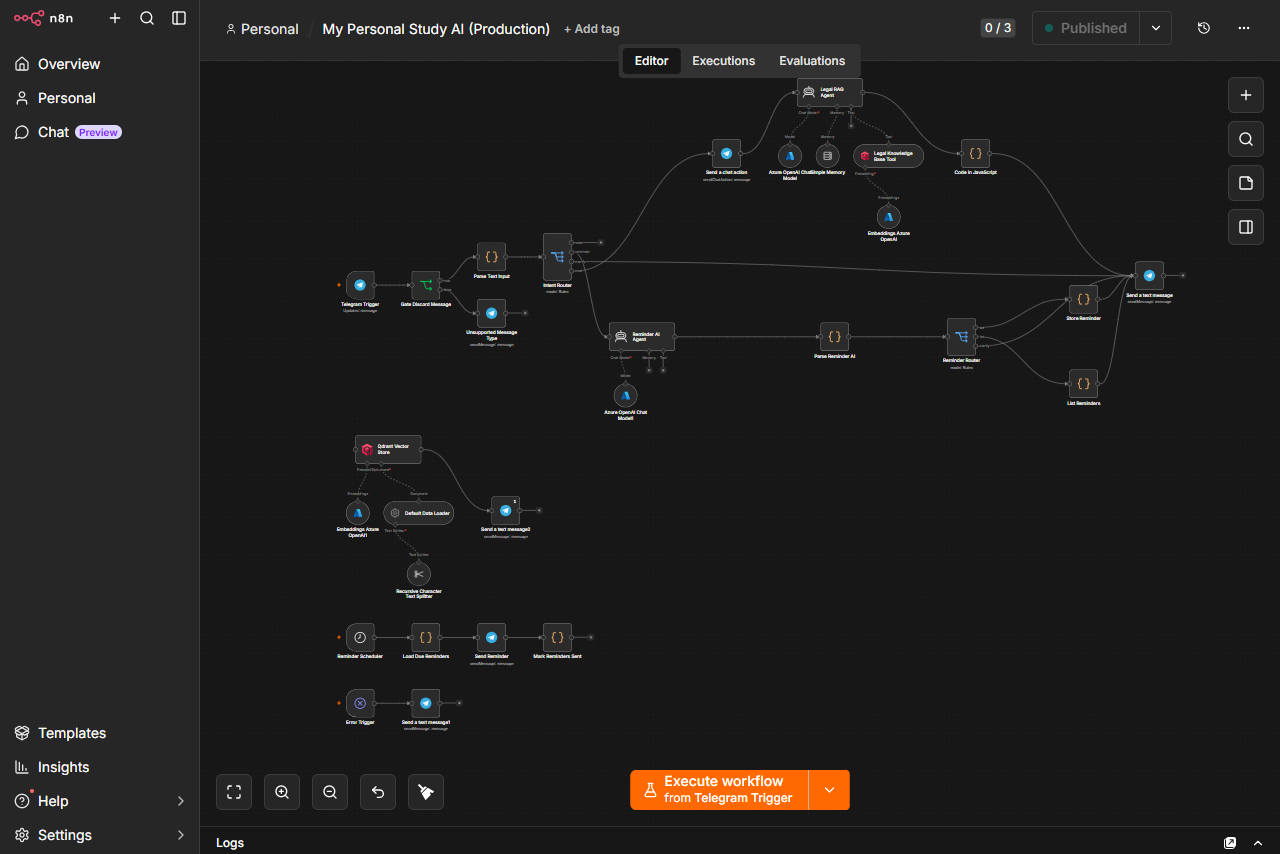
Task: Click the zoom to fit canvas button
Action: coord(234,792)
